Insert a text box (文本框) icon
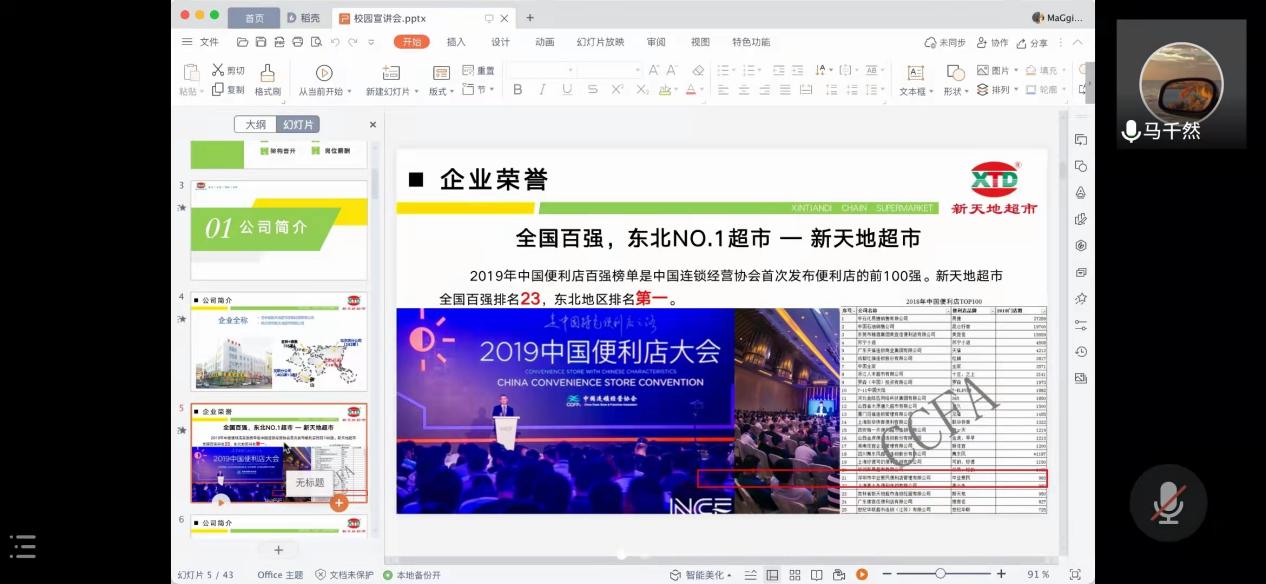The image size is (1266, 584). pos(915,73)
